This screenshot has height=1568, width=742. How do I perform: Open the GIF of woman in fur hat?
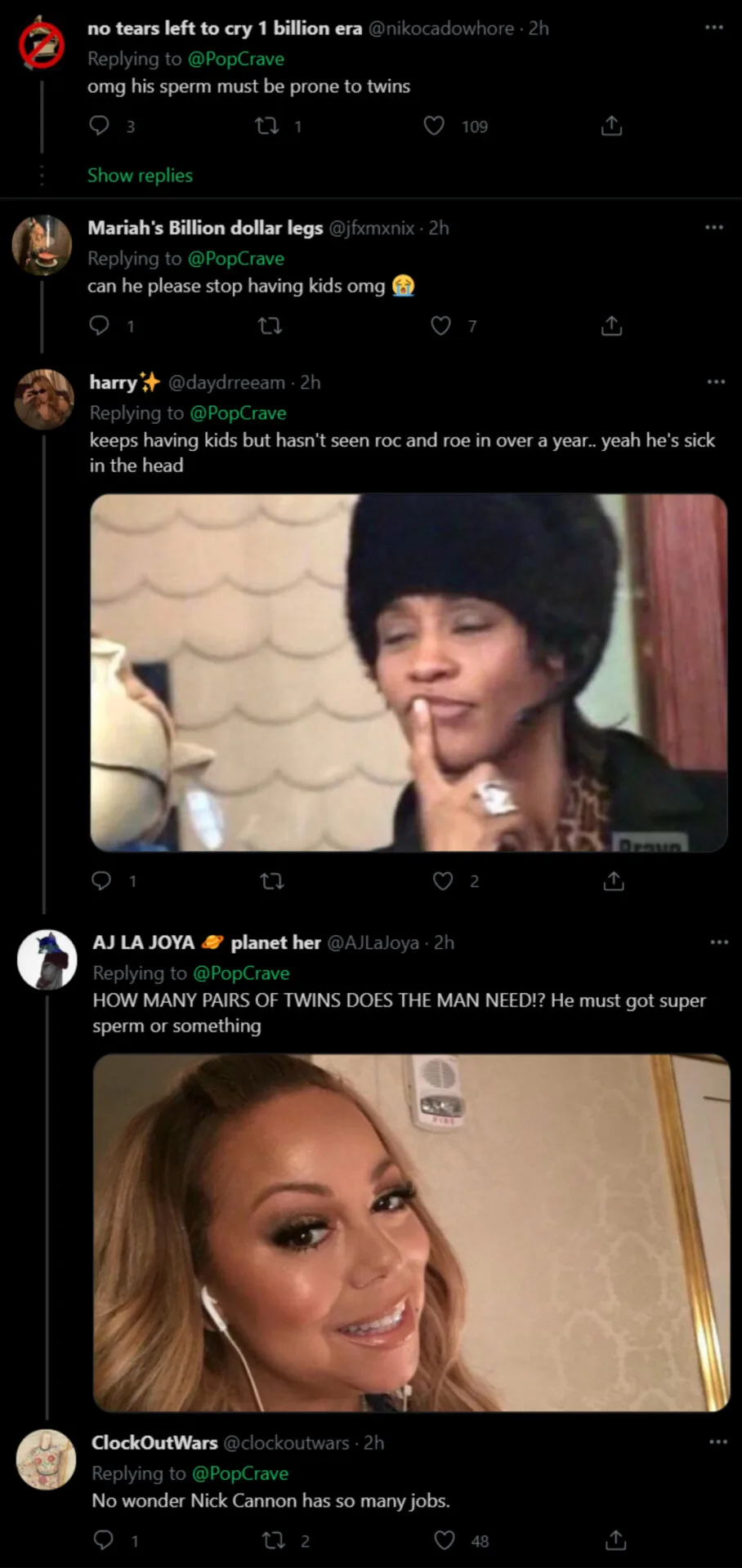point(408,672)
